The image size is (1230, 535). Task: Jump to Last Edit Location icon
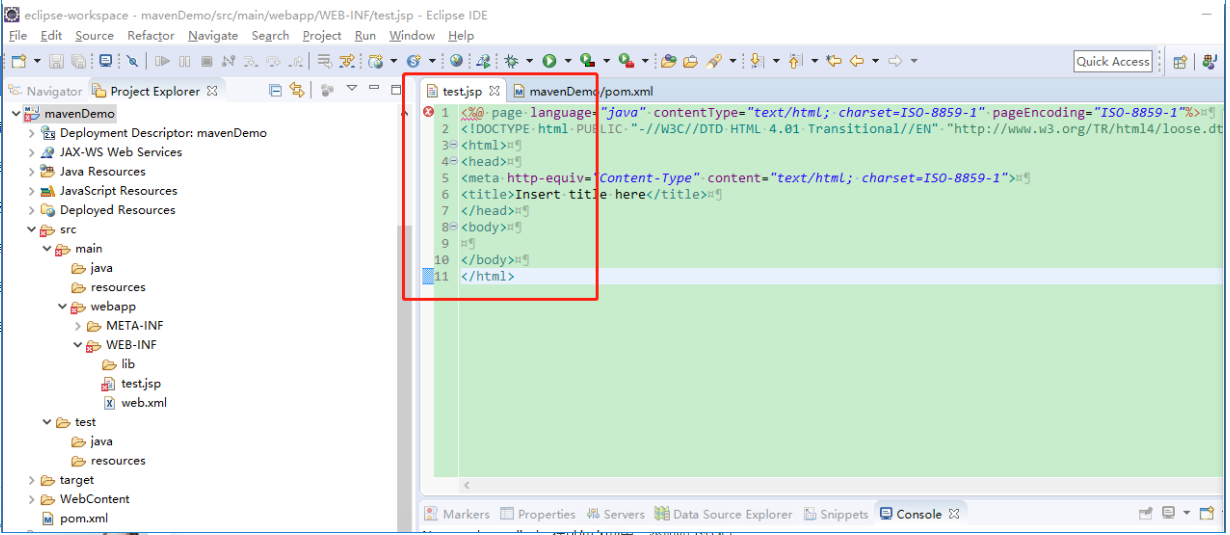click(834, 61)
